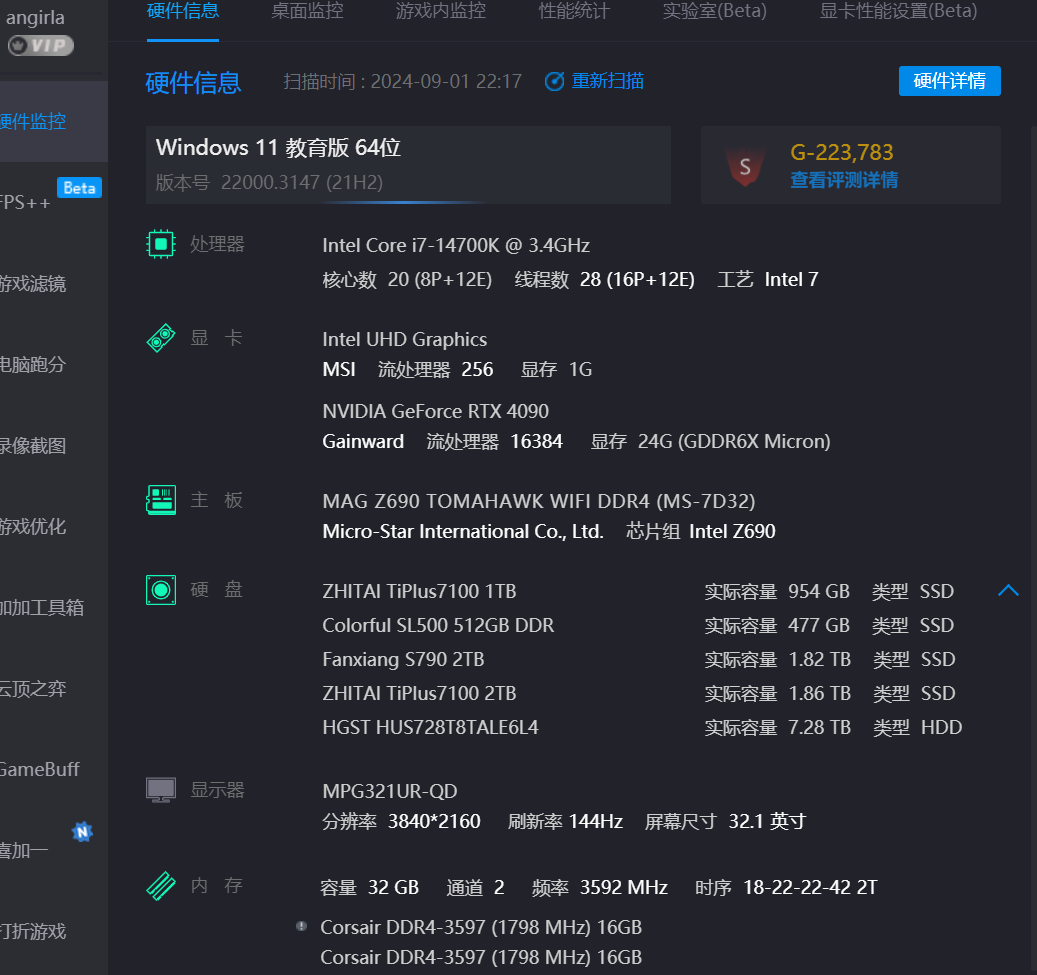Screen dimensions: 1037x975
Task: Click the graphics card icon
Action: [161, 338]
